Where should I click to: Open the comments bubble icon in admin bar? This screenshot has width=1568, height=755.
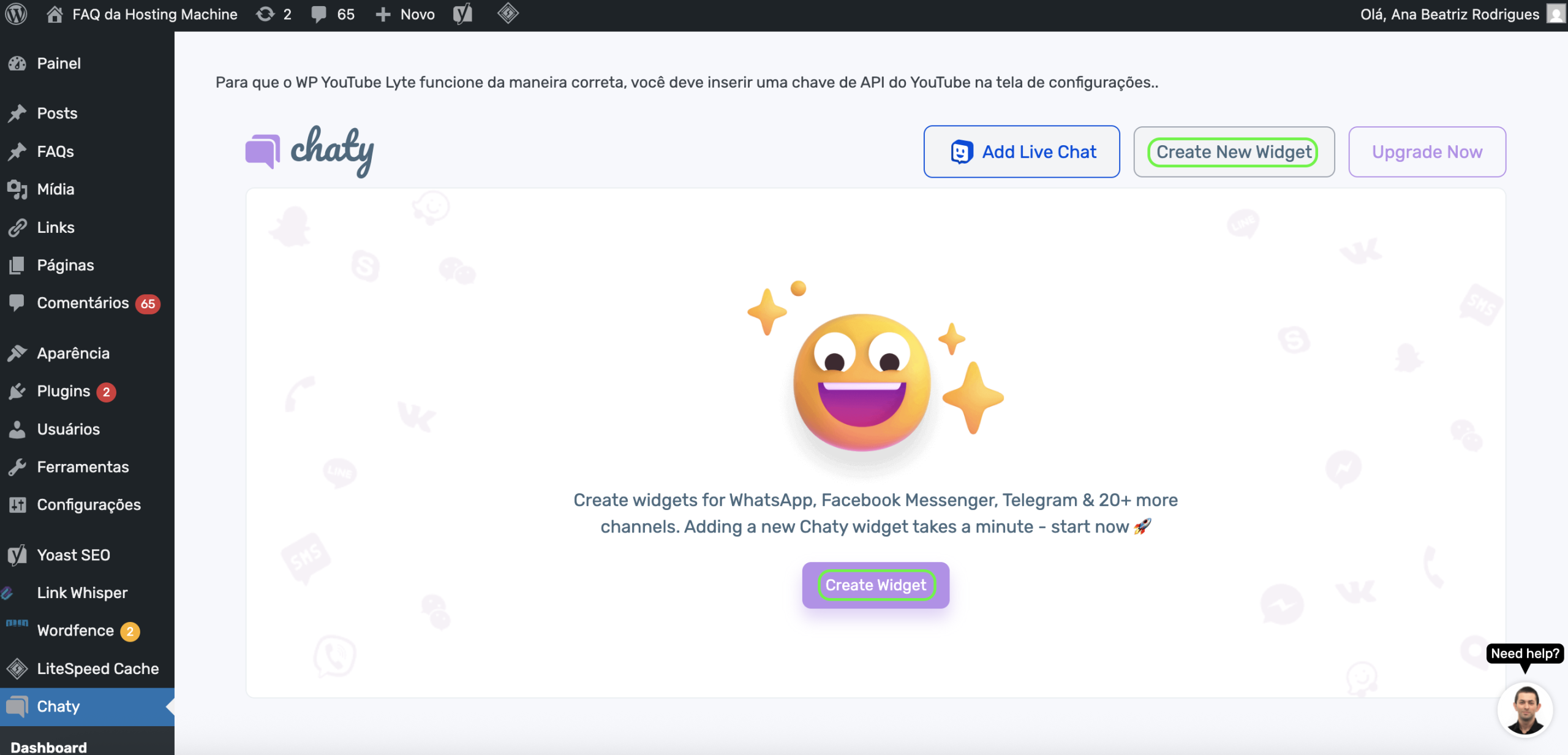point(318,14)
